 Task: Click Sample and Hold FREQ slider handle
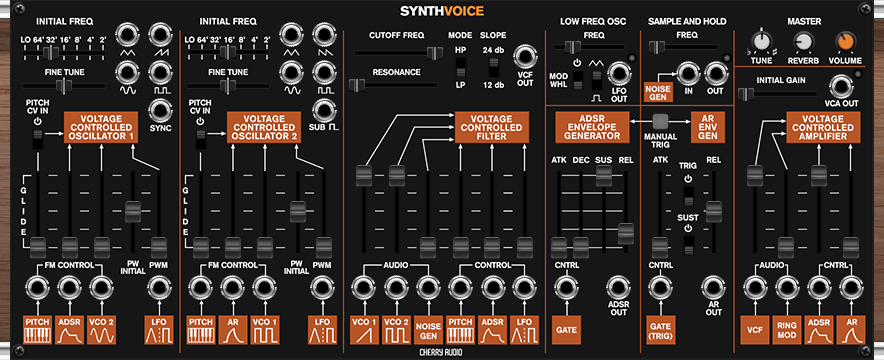[657, 47]
